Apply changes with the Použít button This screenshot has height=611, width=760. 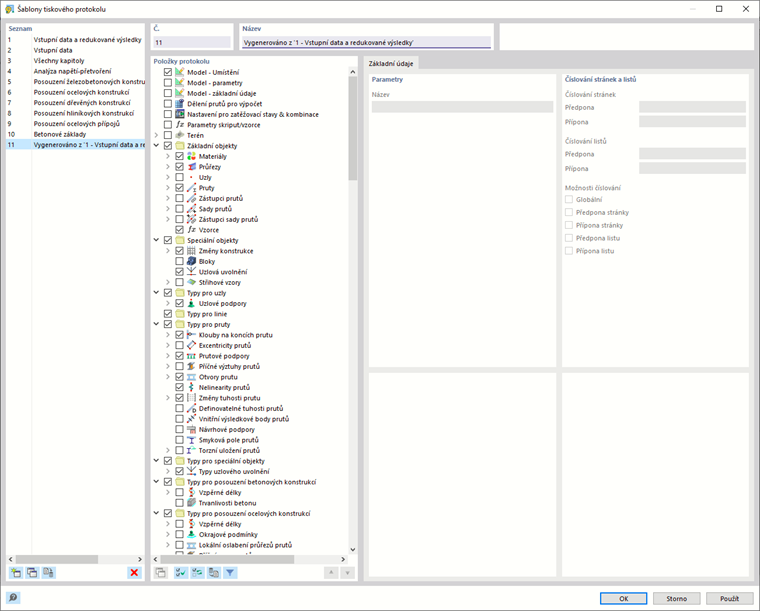coord(729,598)
